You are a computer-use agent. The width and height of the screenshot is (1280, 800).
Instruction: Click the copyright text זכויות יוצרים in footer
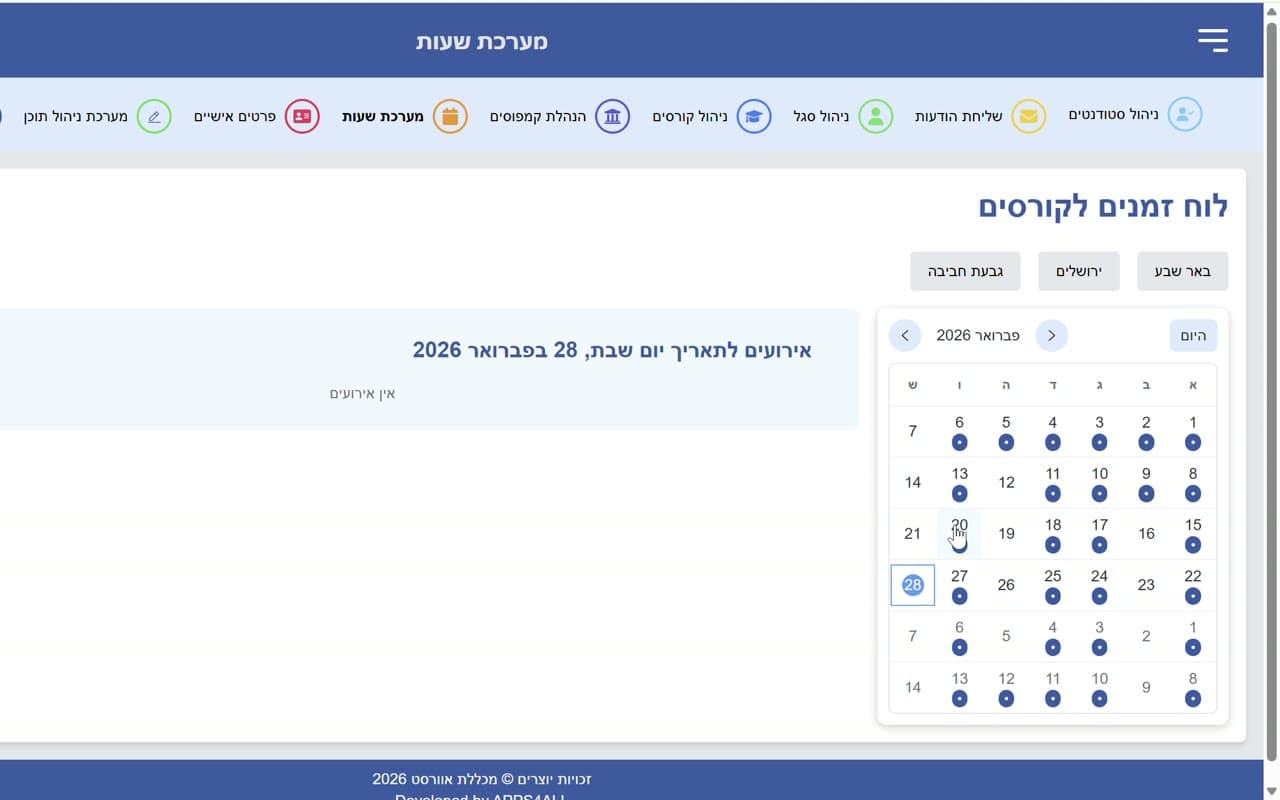point(482,779)
